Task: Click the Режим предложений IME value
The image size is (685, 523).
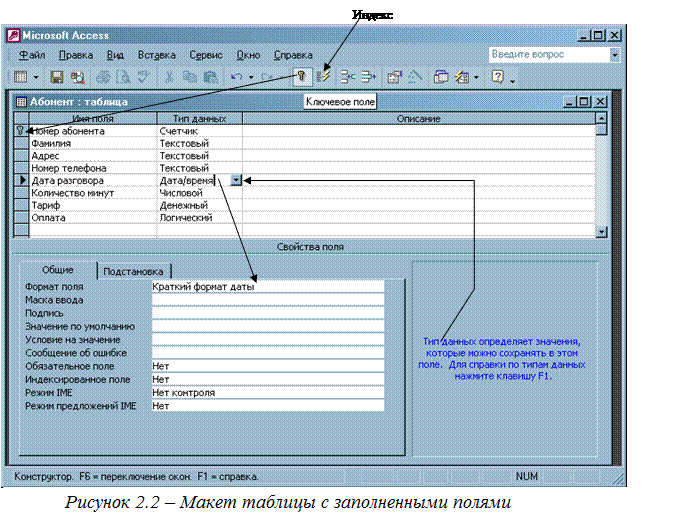Action: coord(268,405)
